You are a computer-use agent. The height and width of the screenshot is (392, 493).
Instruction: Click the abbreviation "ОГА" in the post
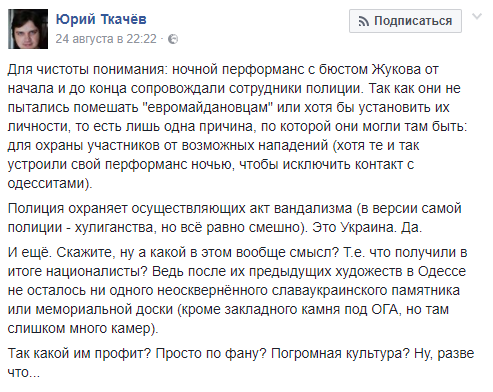point(385,309)
